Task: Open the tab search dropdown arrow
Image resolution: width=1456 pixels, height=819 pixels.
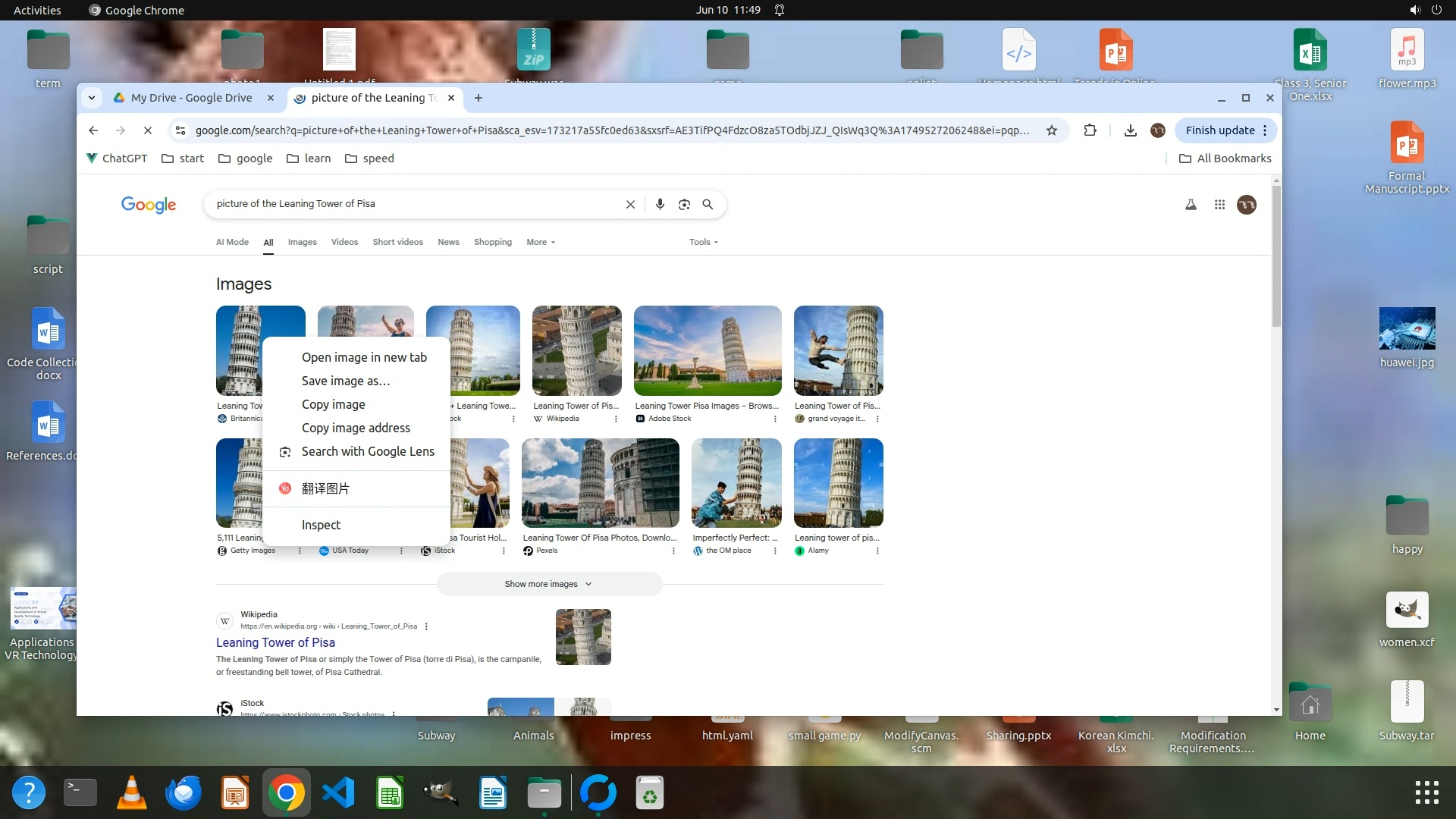Action: pos(92,98)
